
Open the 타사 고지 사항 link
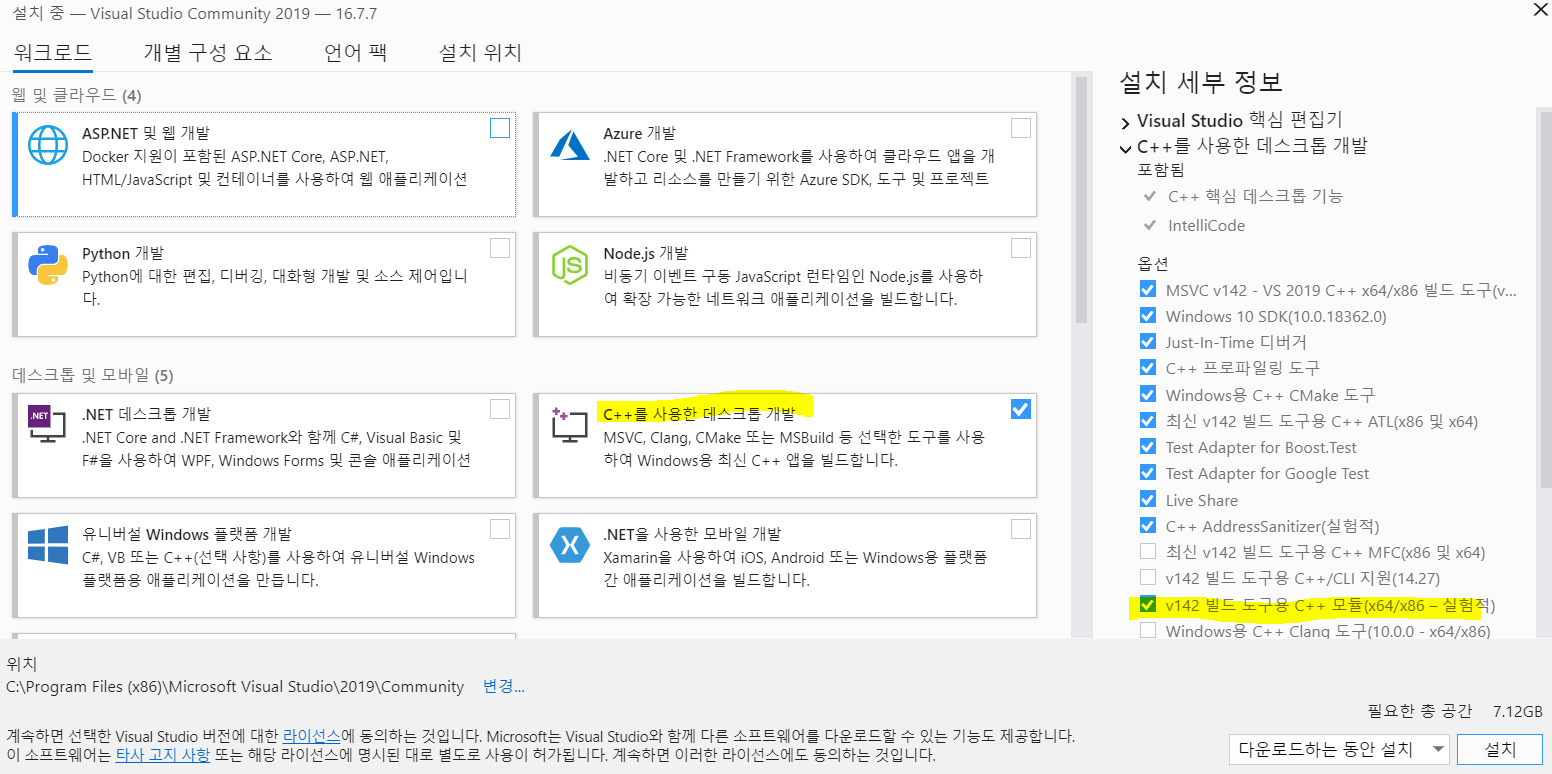tap(163, 755)
